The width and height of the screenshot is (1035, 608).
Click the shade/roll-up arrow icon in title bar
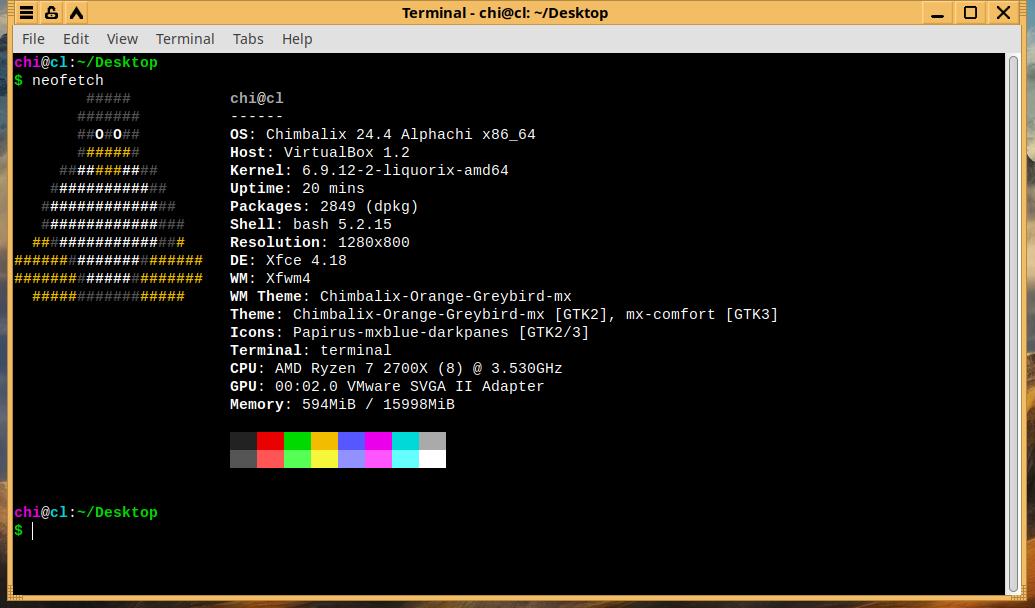point(77,13)
